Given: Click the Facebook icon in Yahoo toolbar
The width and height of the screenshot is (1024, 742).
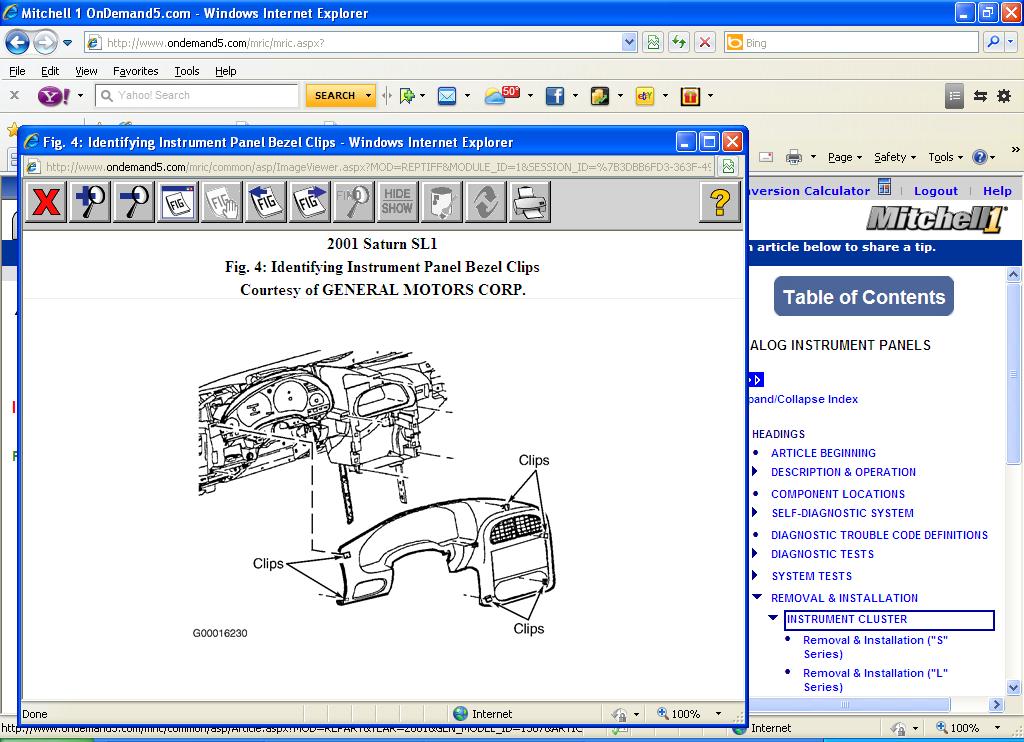Looking at the screenshot, I should pos(554,96).
